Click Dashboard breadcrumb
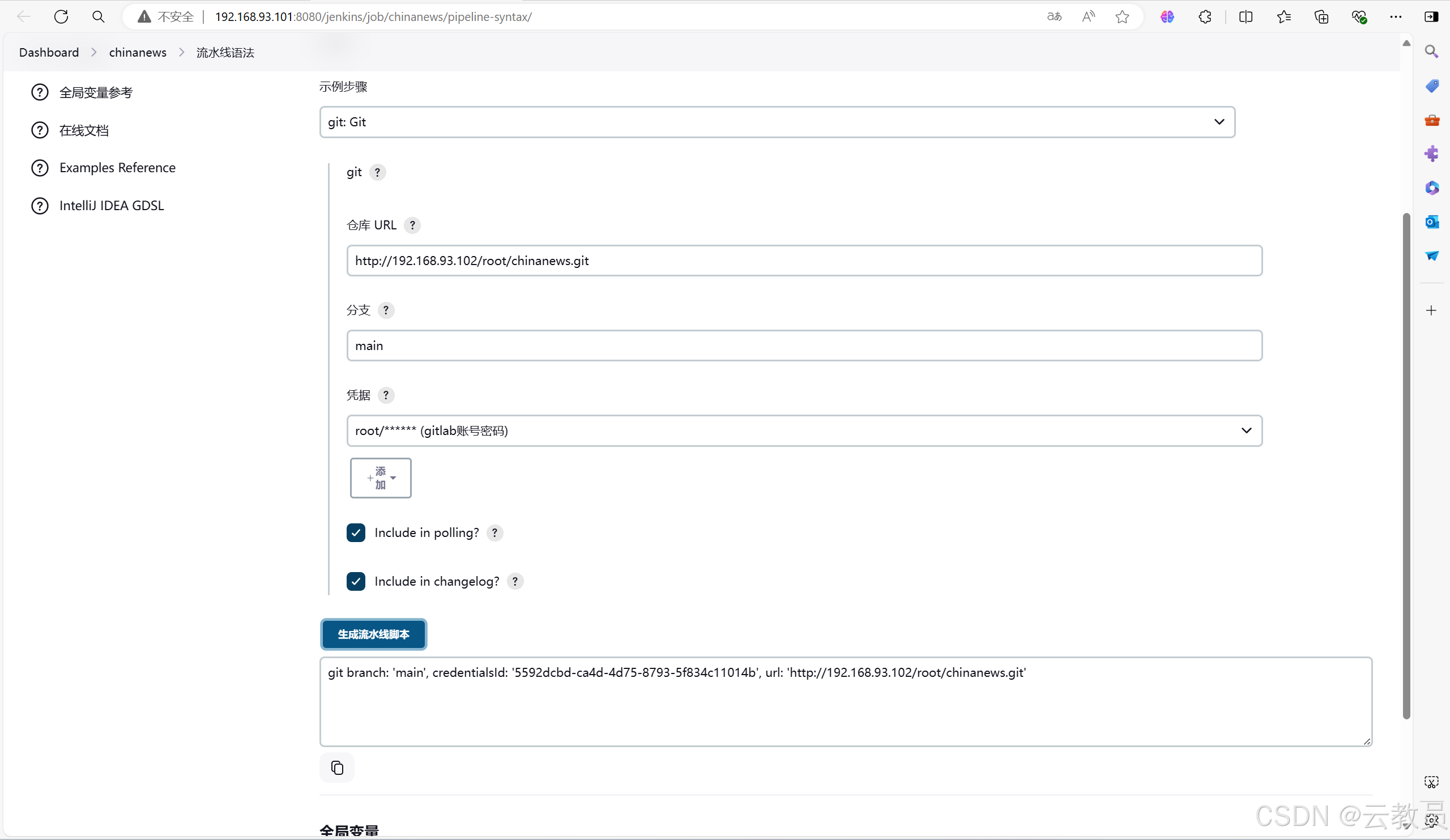The width and height of the screenshot is (1450, 840). pos(49,52)
